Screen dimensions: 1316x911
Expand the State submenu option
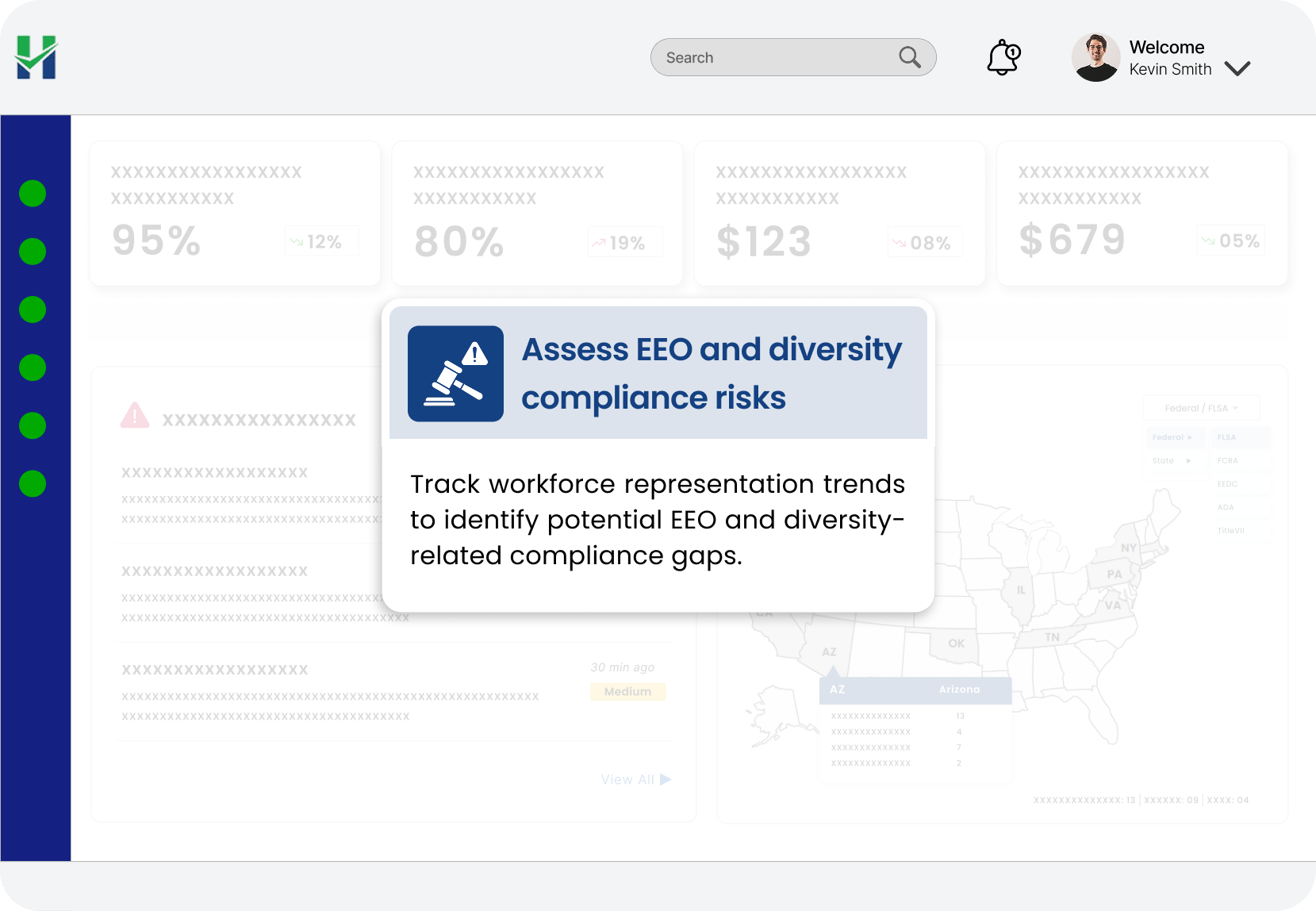(1172, 460)
